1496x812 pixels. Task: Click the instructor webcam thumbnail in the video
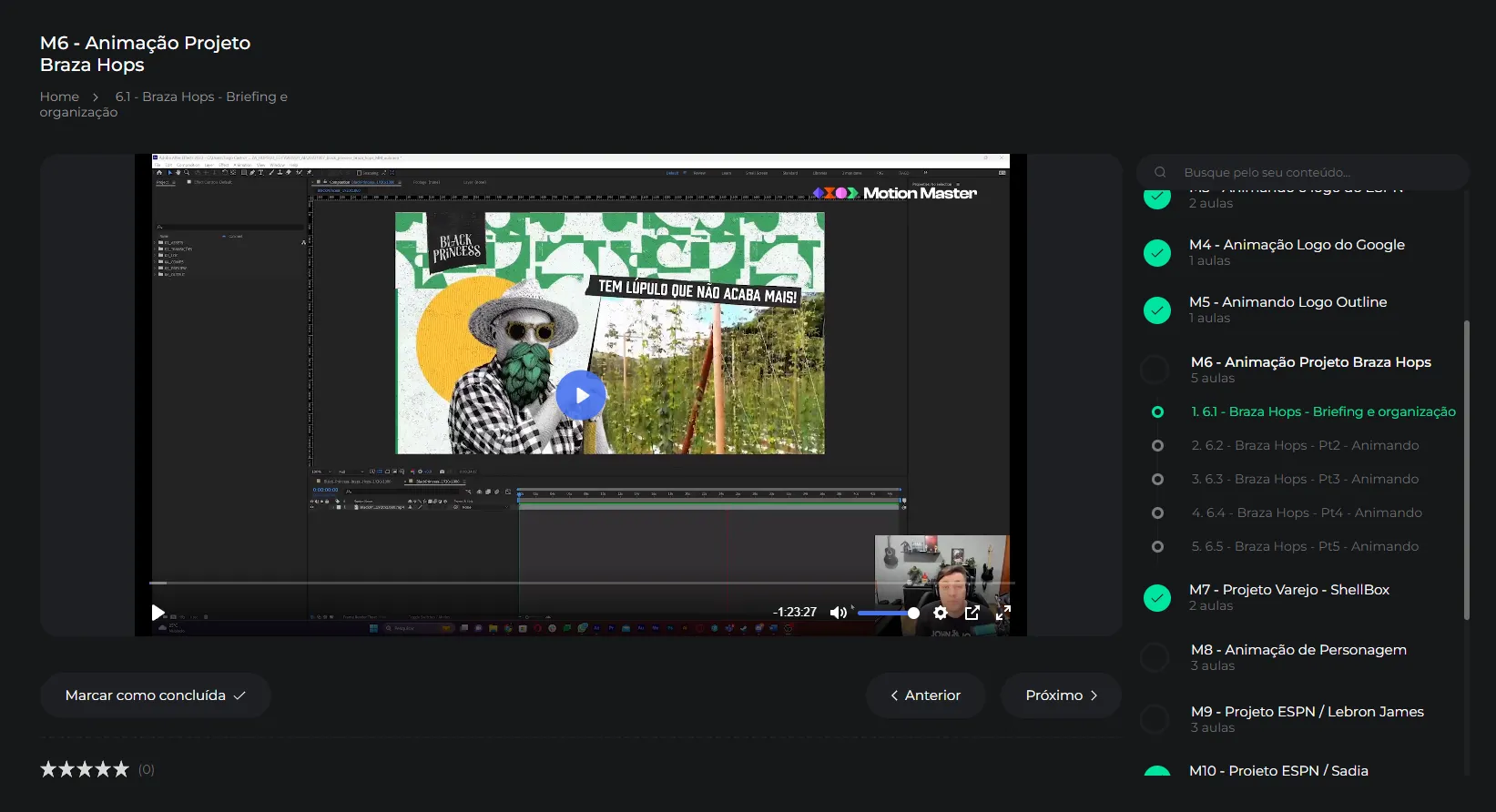[941, 585]
